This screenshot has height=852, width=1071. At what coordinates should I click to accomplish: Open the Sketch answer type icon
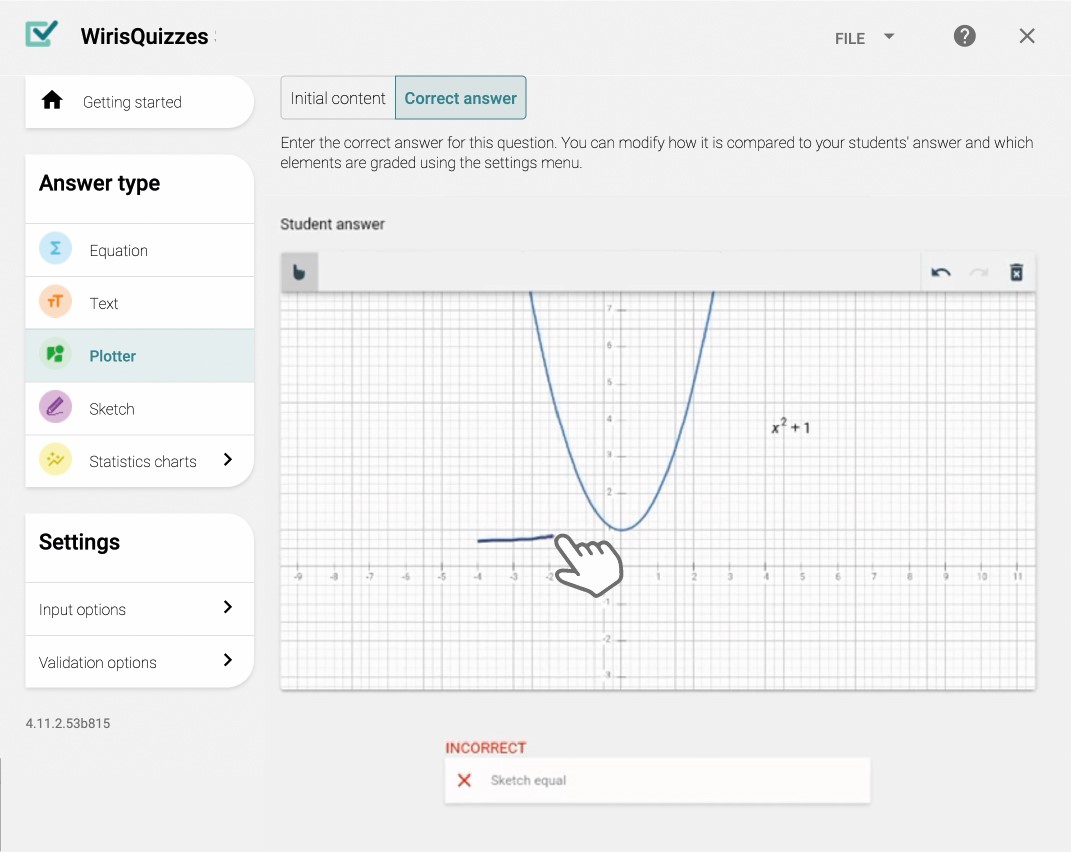(55, 408)
